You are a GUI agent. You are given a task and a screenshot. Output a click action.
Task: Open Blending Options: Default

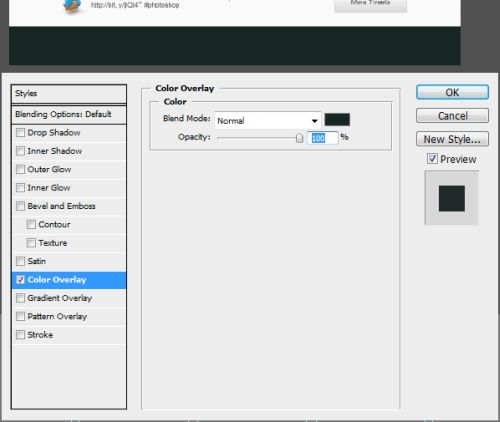click(69, 114)
